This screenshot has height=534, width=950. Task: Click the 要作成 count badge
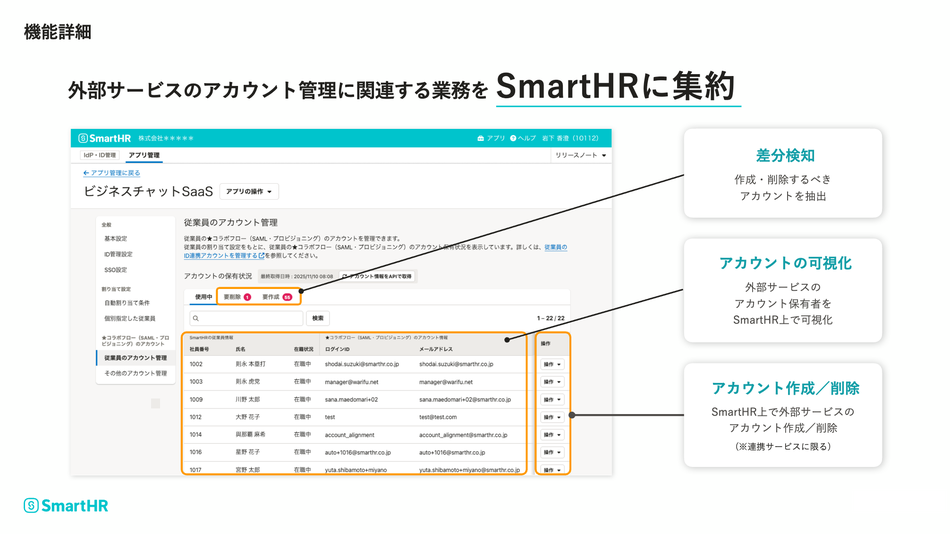[x=287, y=297]
